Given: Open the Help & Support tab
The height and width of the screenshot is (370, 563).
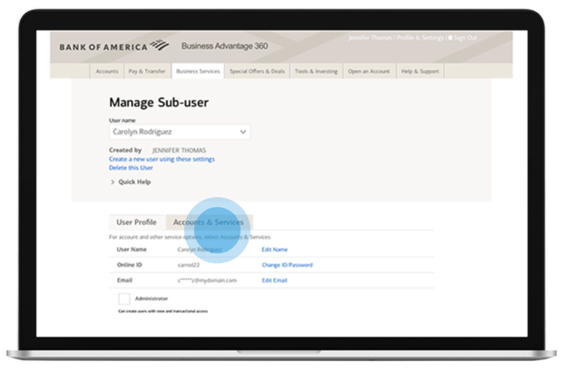Looking at the screenshot, I should click(420, 71).
